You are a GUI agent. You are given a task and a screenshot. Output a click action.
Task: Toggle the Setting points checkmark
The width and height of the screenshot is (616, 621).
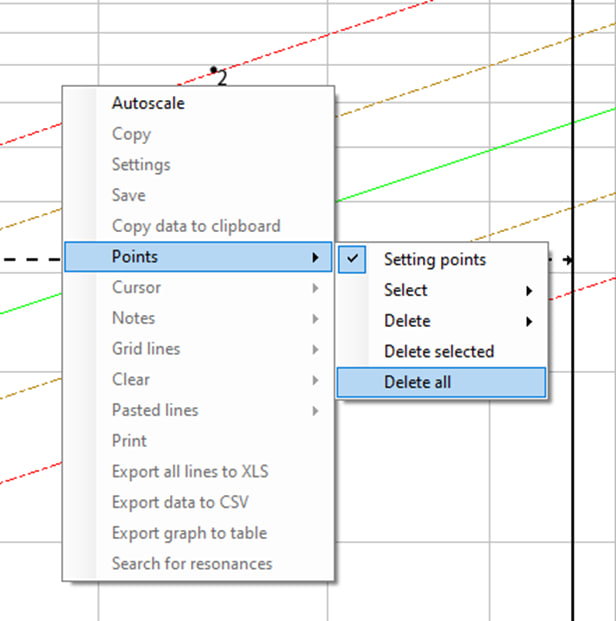click(352, 259)
